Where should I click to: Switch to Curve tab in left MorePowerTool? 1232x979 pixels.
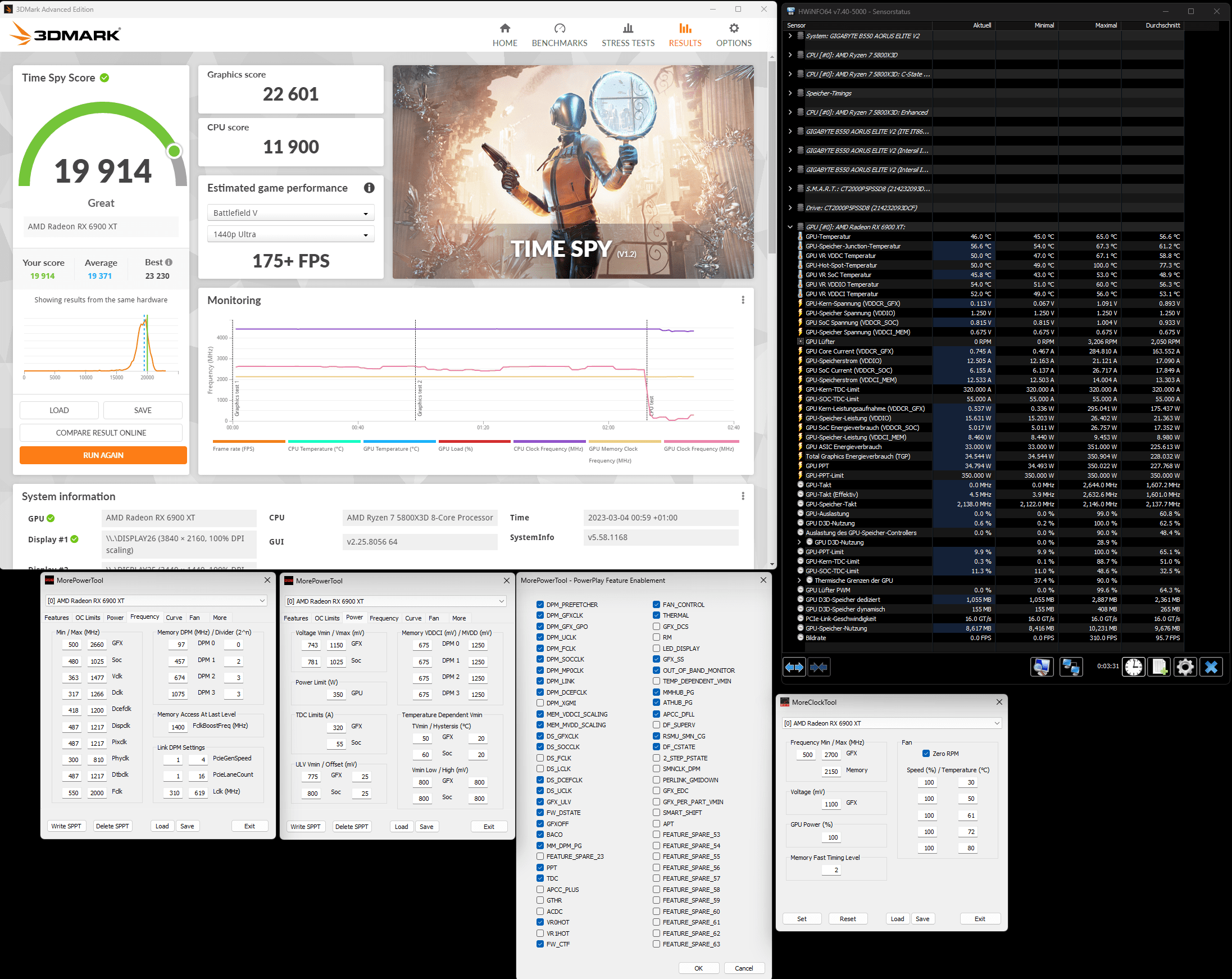point(174,618)
